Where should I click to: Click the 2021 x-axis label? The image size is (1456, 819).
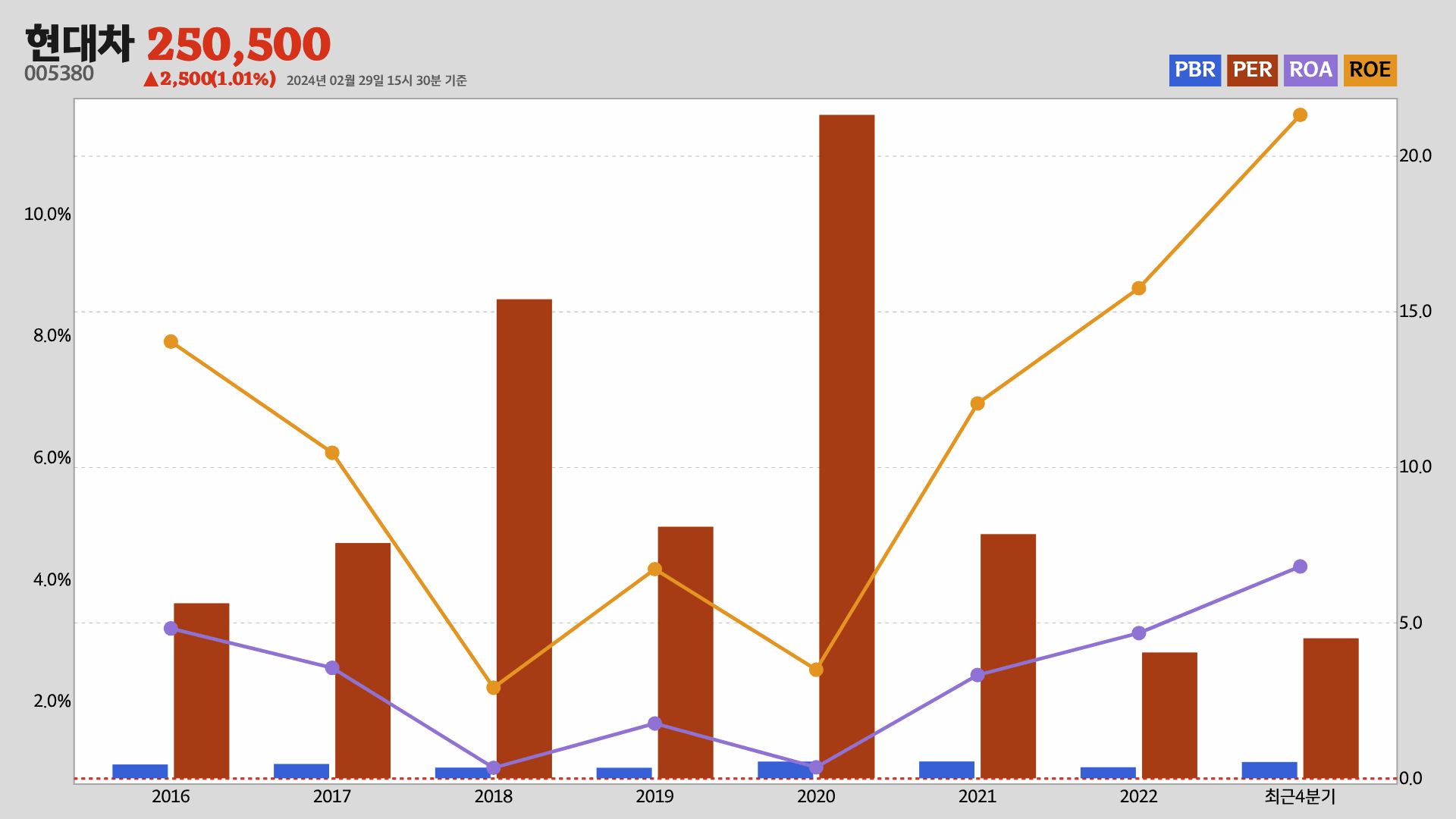point(977,796)
